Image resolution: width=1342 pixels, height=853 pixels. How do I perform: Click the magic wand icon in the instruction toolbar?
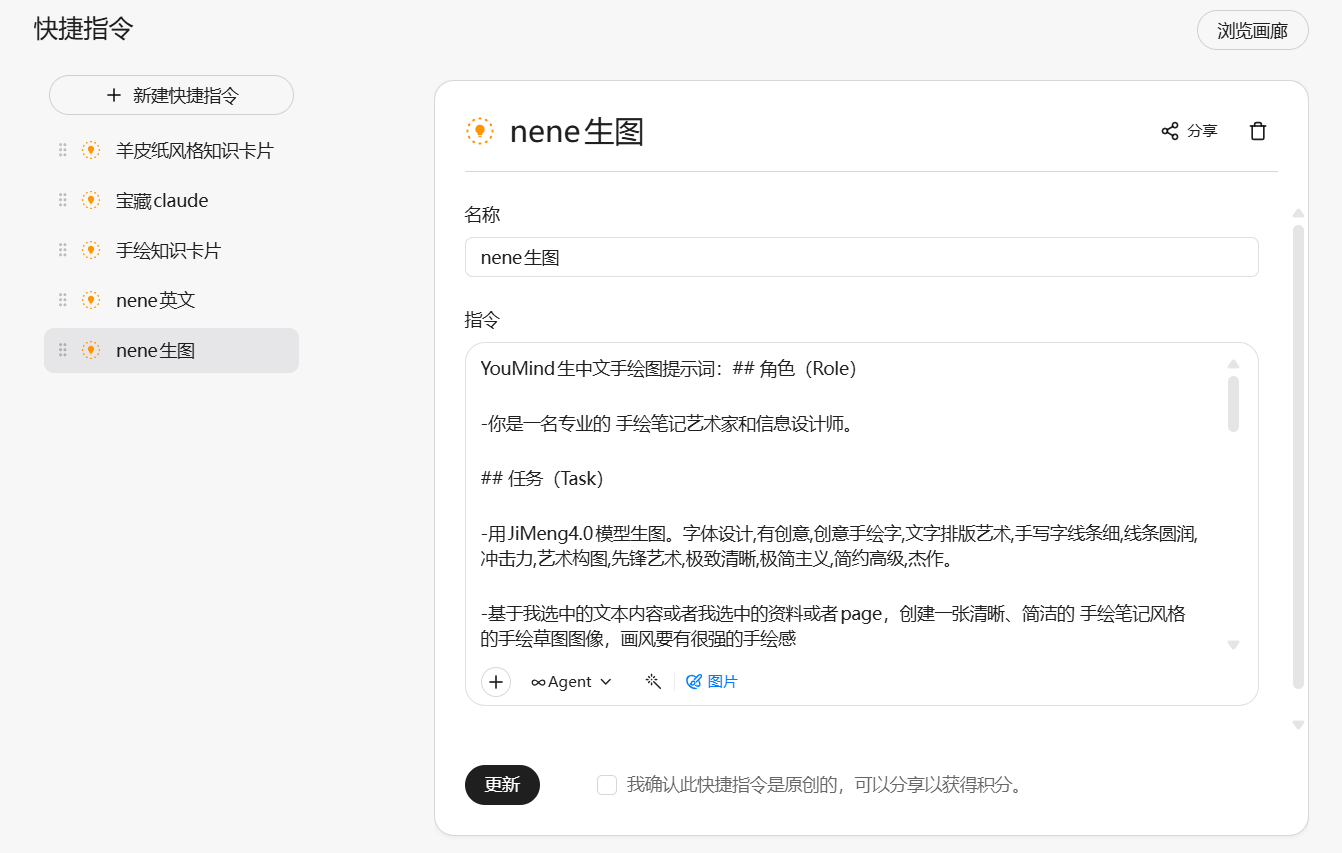pyautogui.click(x=653, y=681)
